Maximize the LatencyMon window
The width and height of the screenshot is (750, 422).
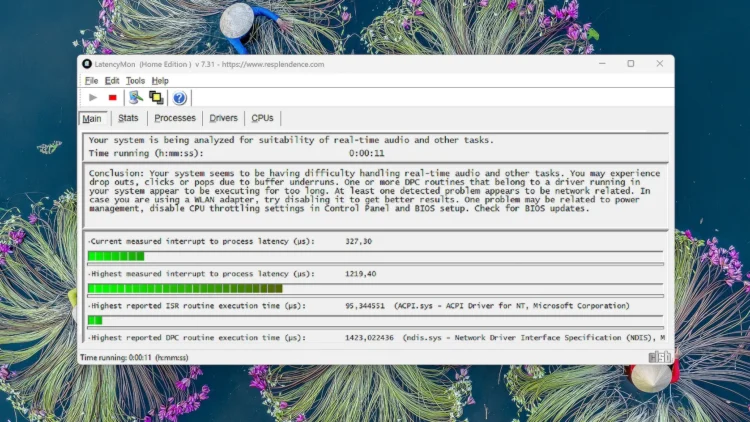click(630, 64)
